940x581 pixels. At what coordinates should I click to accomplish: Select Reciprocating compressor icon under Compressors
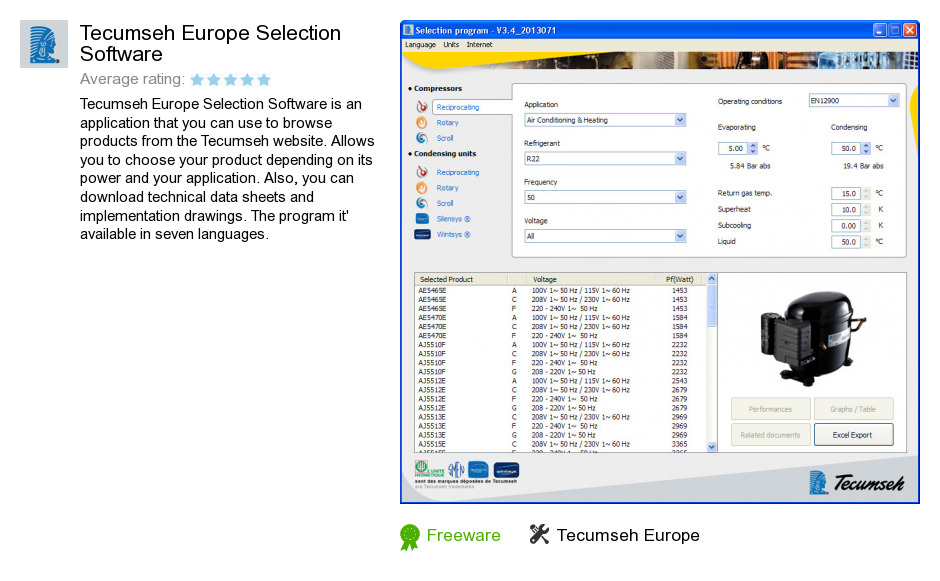pos(422,107)
